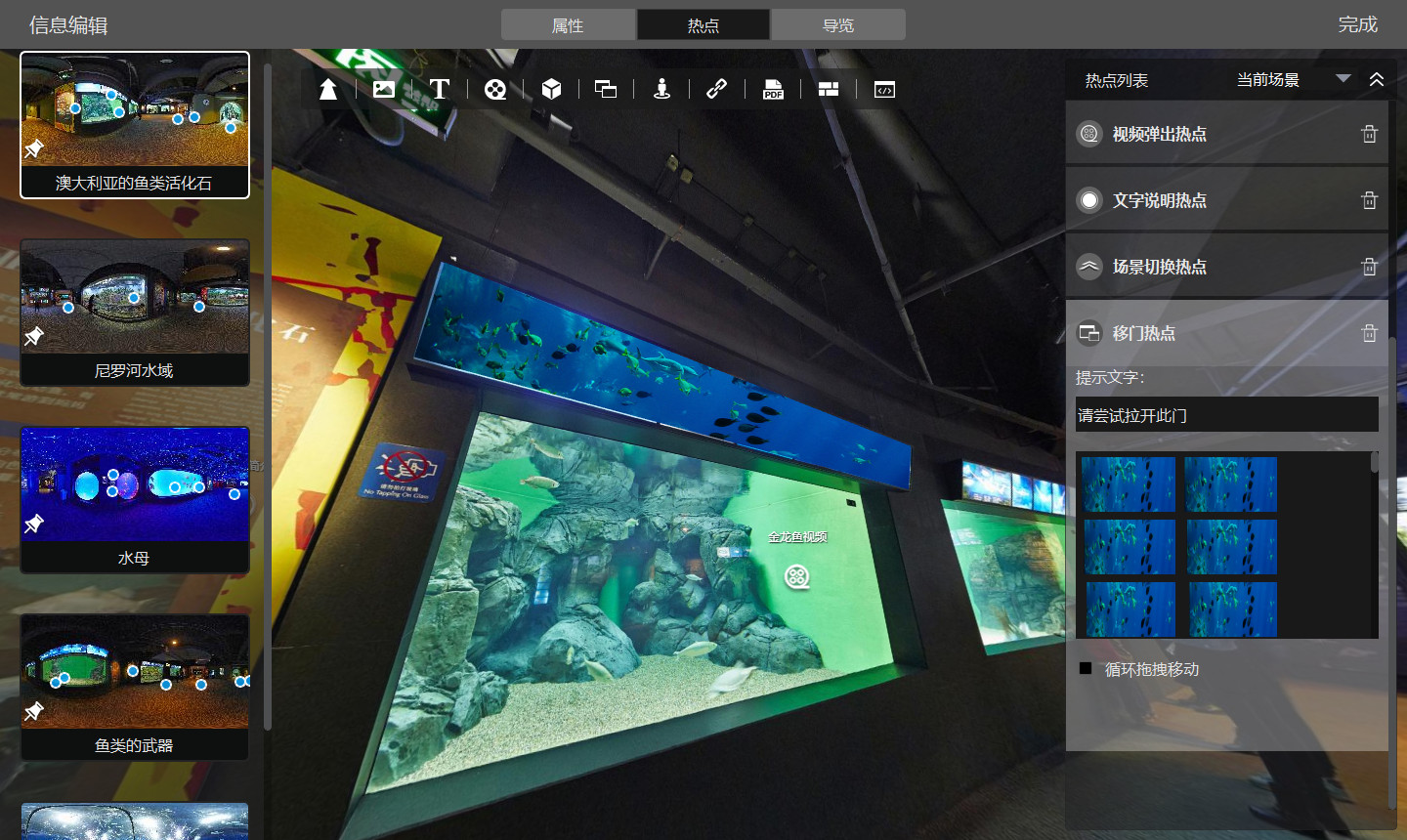Select the scene-switch arrow hotspot tool
1407x840 pixels.
(x=328, y=90)
